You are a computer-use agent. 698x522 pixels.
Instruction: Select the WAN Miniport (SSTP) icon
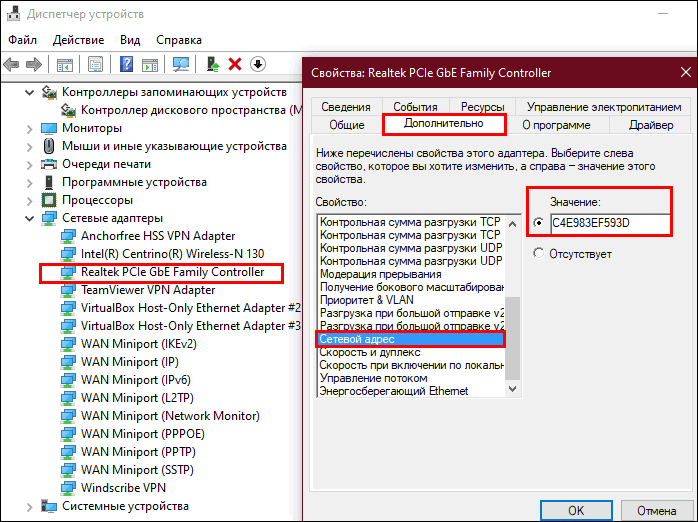point(68,470)
